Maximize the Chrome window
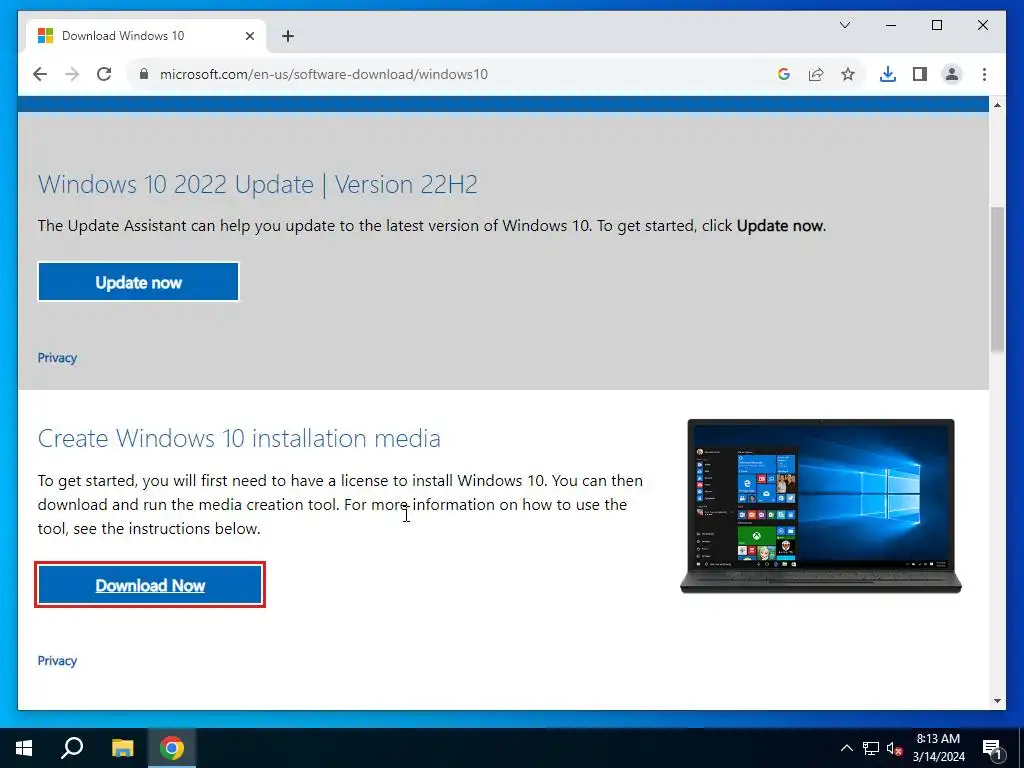The width and height of the screenshot is (1024, 768). tap(936, 25)
